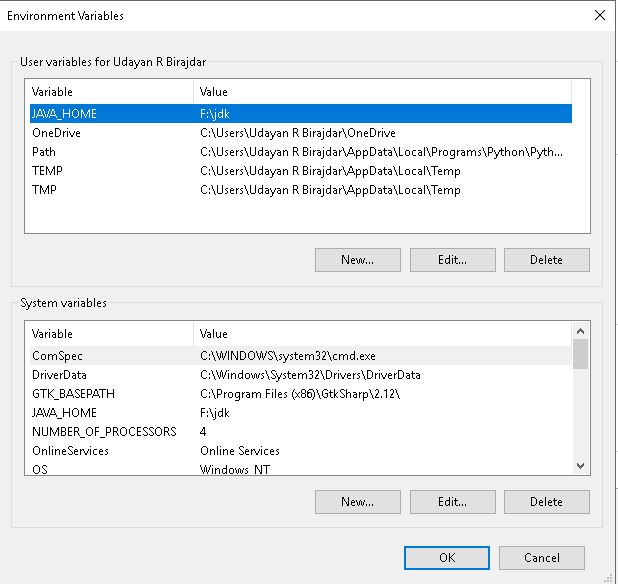Dismiss dialog with Cancel button
The height and width of the screenshot is (584, 618).
click(x=542, y=558)
